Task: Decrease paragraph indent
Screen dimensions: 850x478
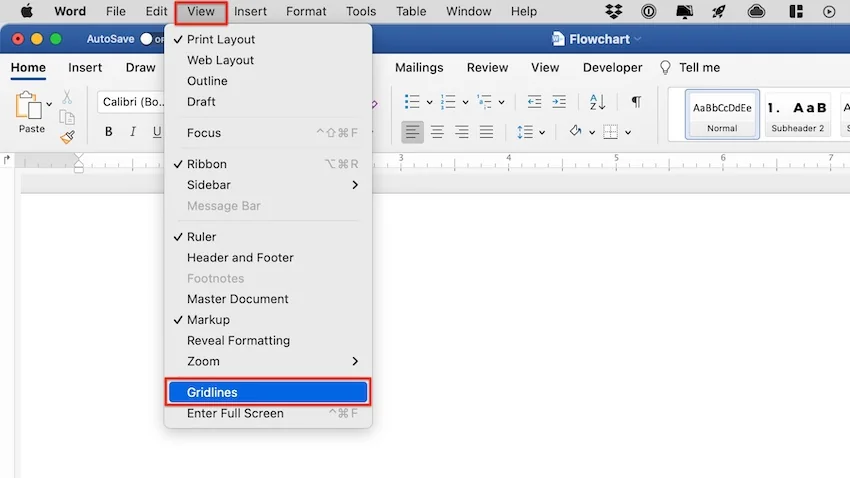Action: 535,101
